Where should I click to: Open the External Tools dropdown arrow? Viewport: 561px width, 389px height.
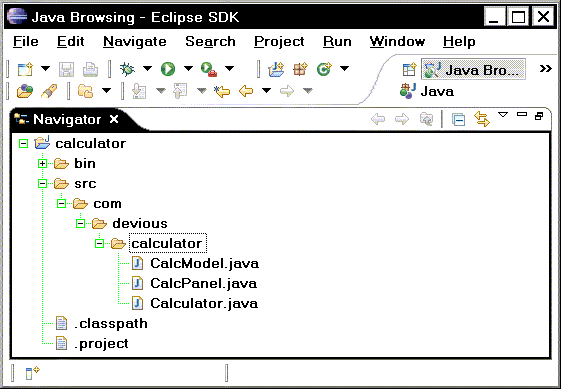click(229, 68)
